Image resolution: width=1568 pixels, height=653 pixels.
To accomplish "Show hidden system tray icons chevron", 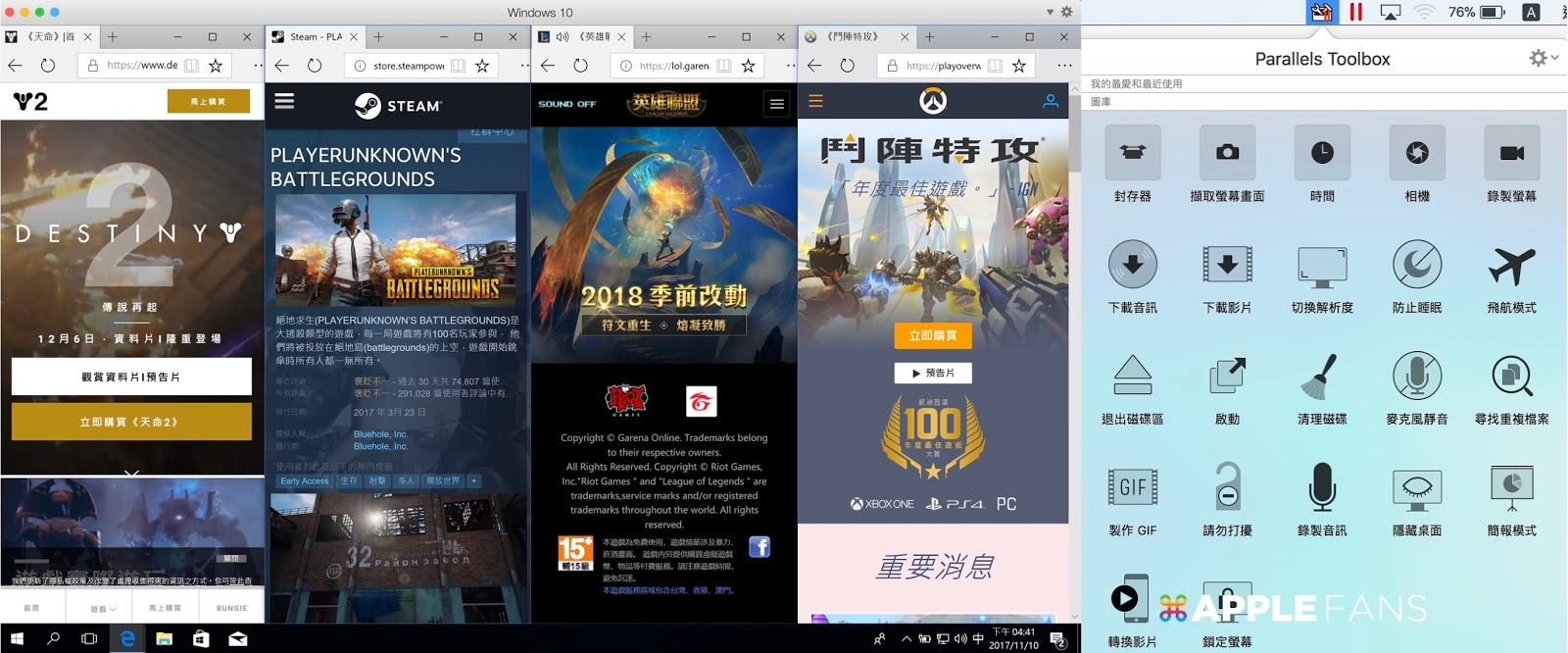I will 906,639.
